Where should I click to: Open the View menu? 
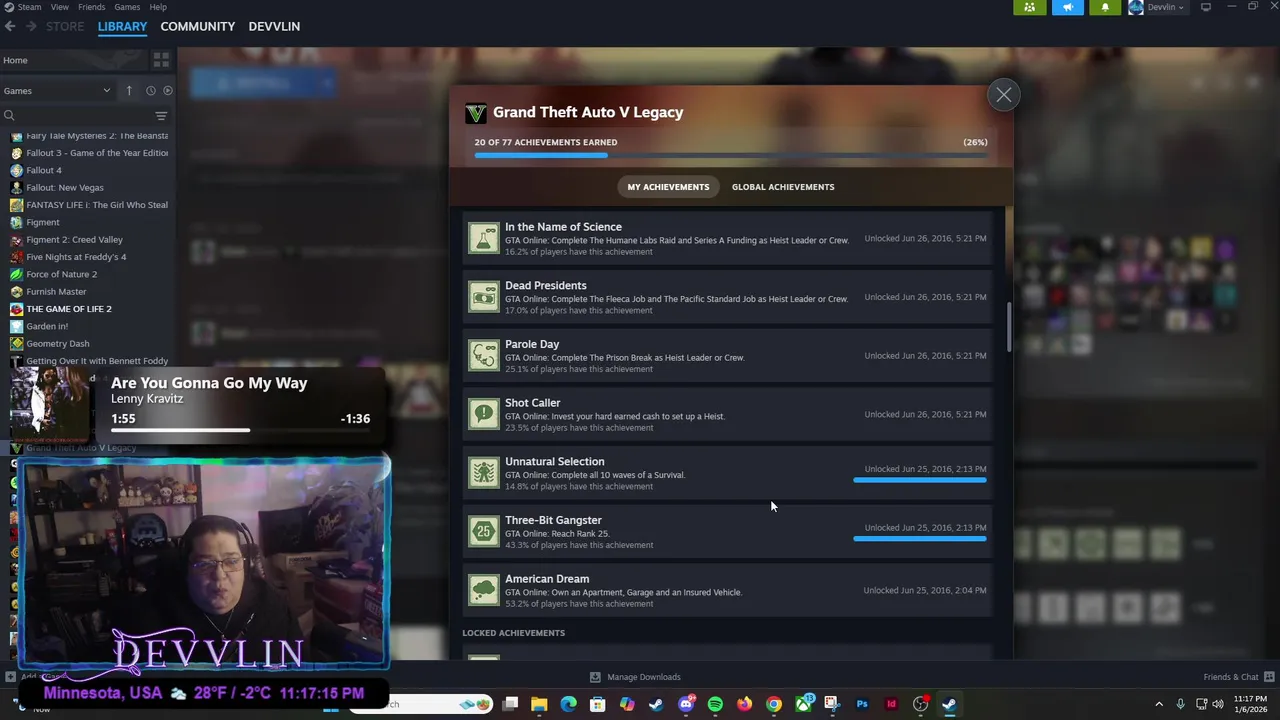(60, 7)
